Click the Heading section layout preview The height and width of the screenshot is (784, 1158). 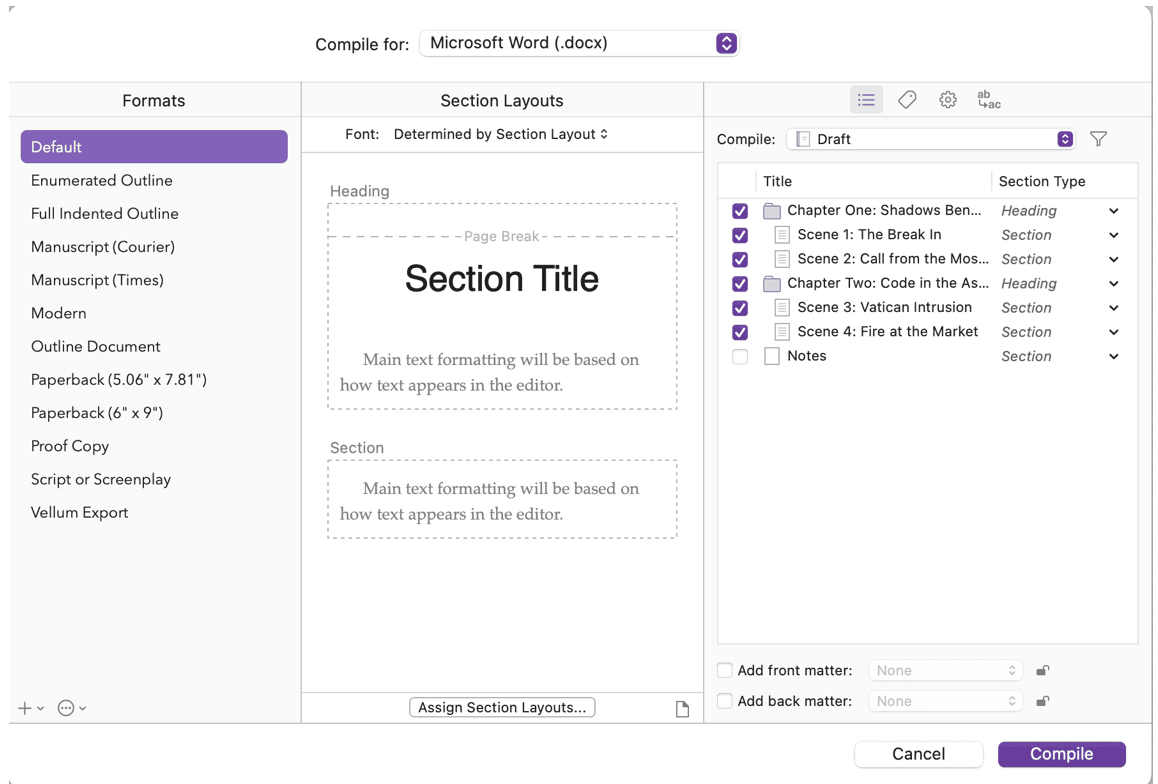tap(502, 306)
